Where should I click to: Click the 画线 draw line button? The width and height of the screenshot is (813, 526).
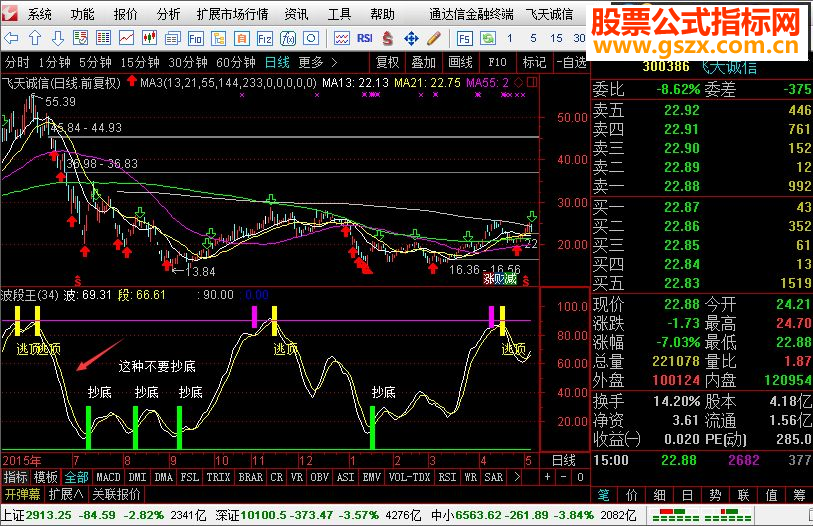click(460, 62)
